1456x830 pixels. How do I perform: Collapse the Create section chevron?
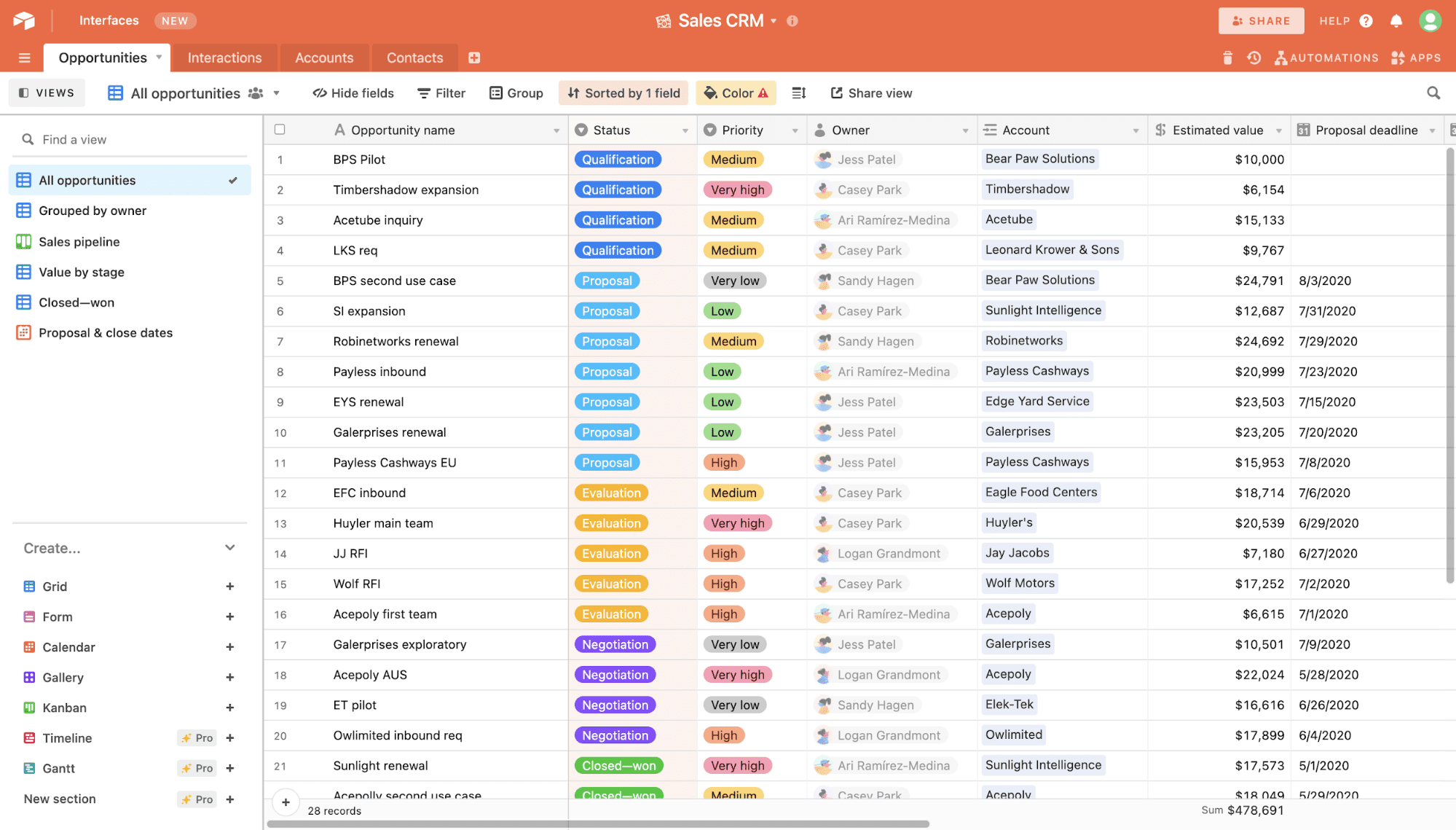230,548
